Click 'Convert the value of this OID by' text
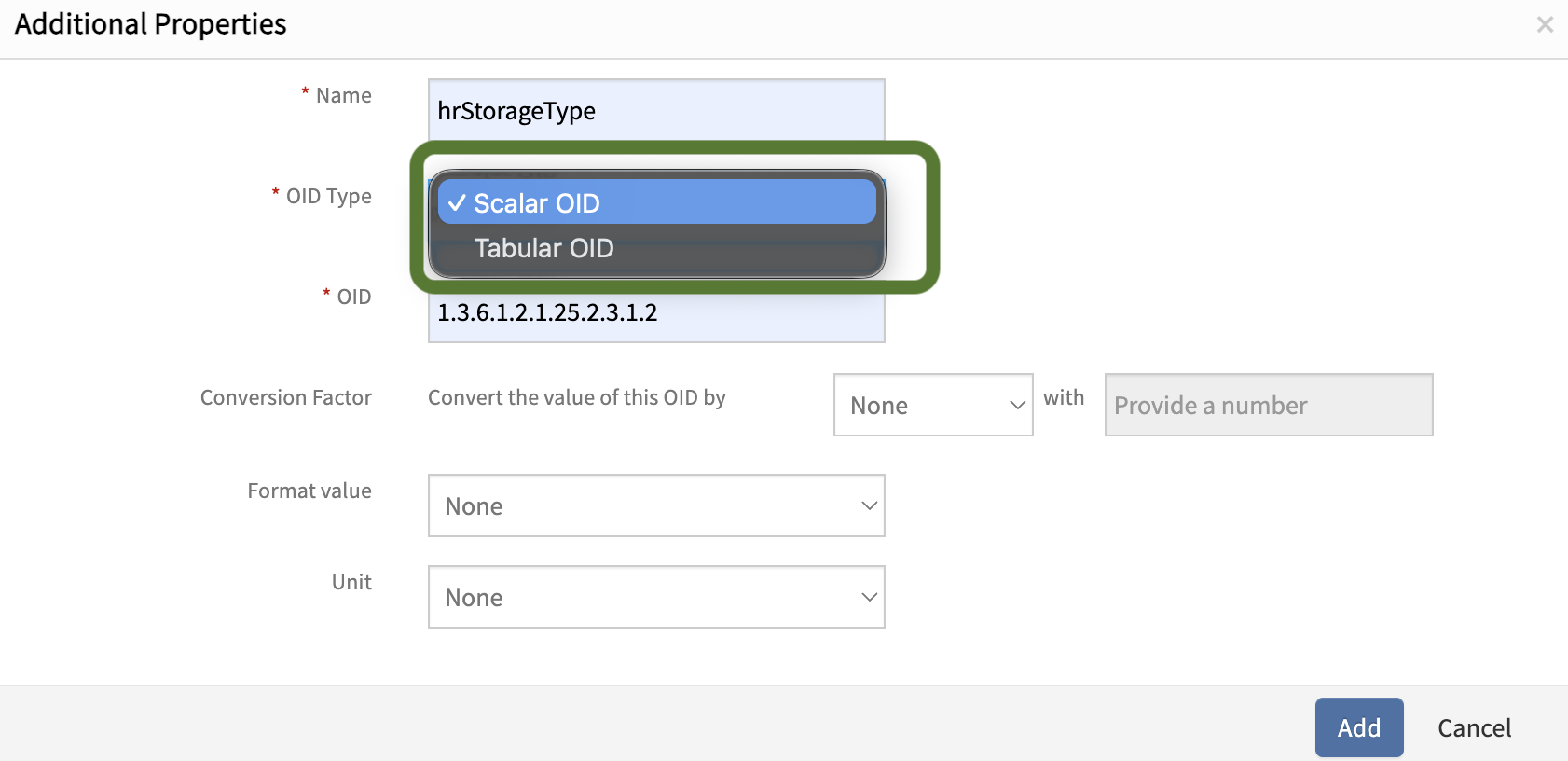The width and height of the screenshot is (1568, 761). (576, 398)
